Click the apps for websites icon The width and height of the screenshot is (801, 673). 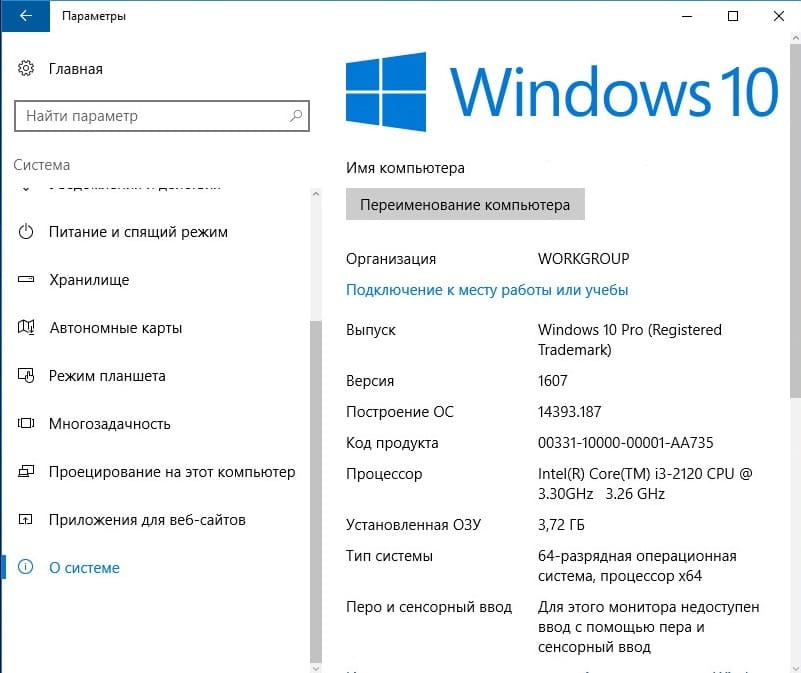[x=26, y=520]
